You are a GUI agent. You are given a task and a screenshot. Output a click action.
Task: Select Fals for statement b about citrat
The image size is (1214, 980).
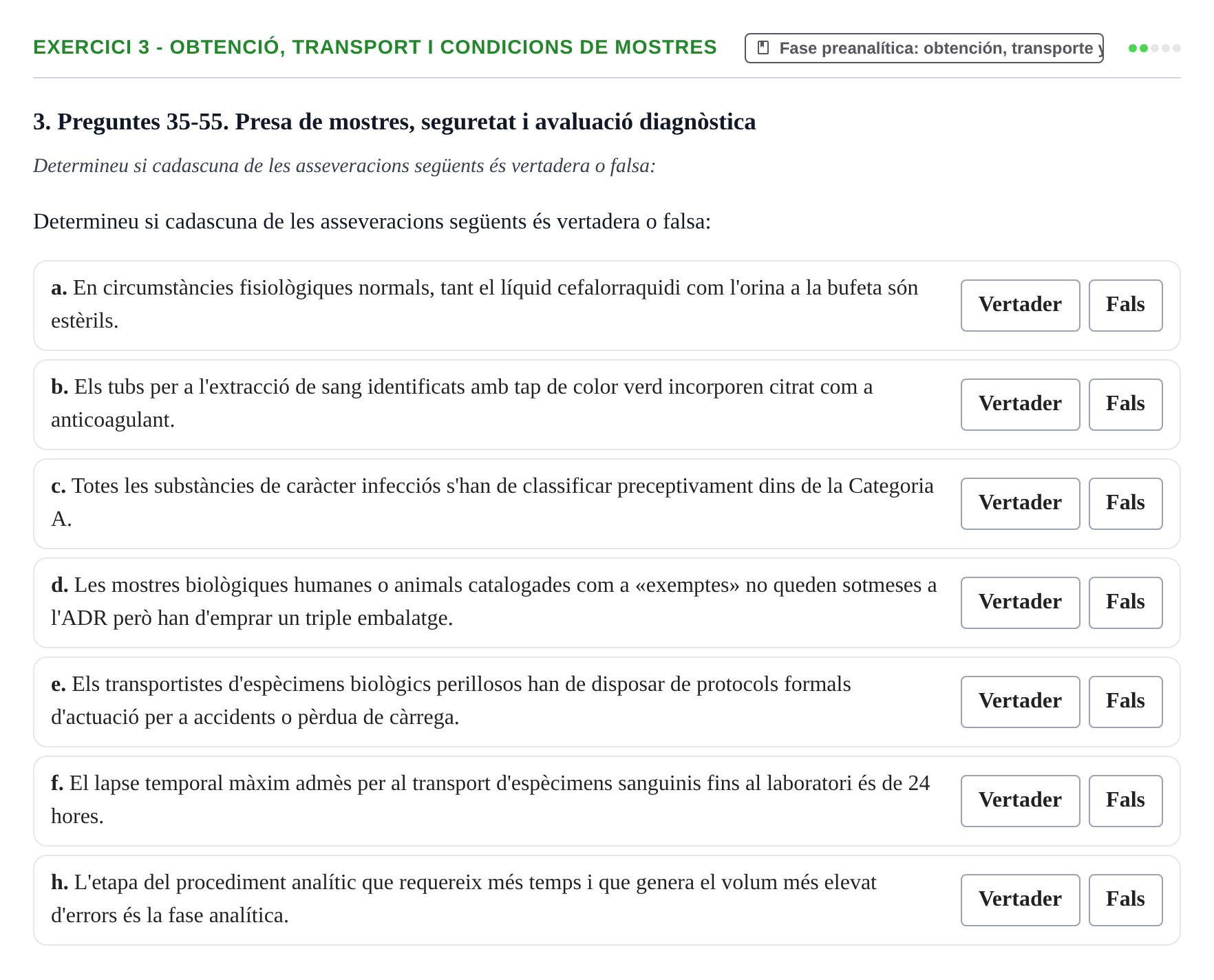[1125, 405]
